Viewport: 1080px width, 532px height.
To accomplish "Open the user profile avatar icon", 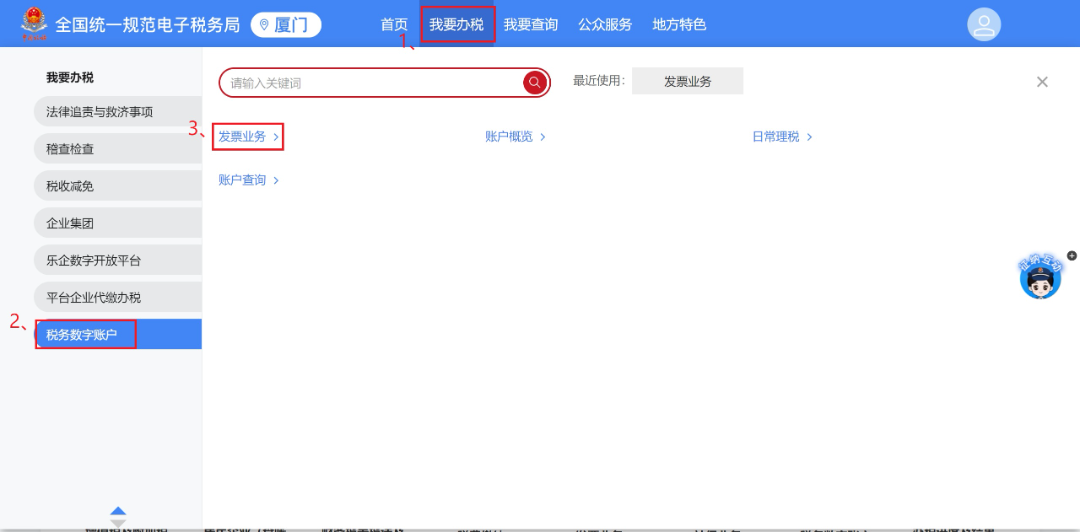I will pyautogui.click(x=984, y=25).
